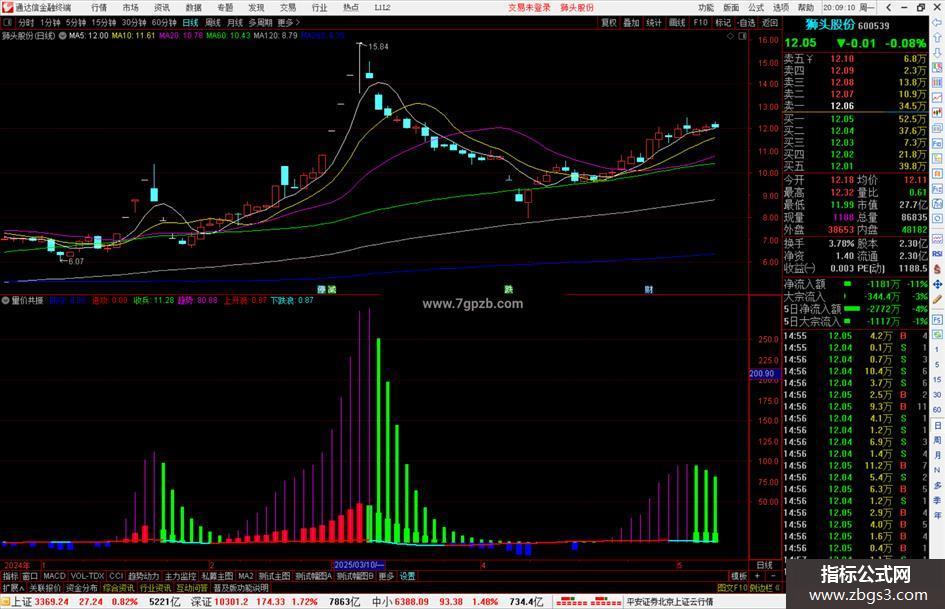
Task: Click the 周 period sidebar icon
Action: pyautogui.click(x=937, y=440)
